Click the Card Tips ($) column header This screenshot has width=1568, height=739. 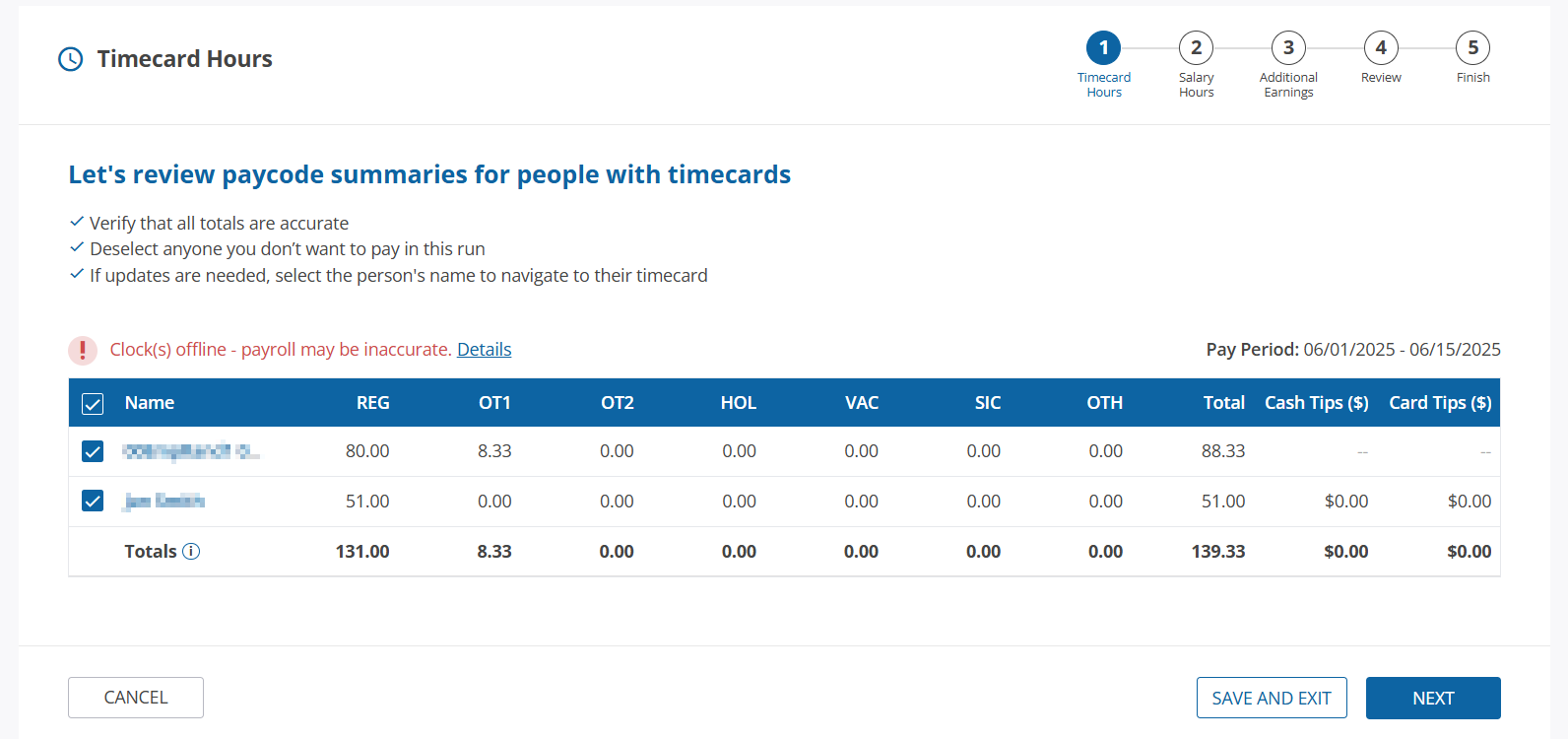[x=1440, y=403]
